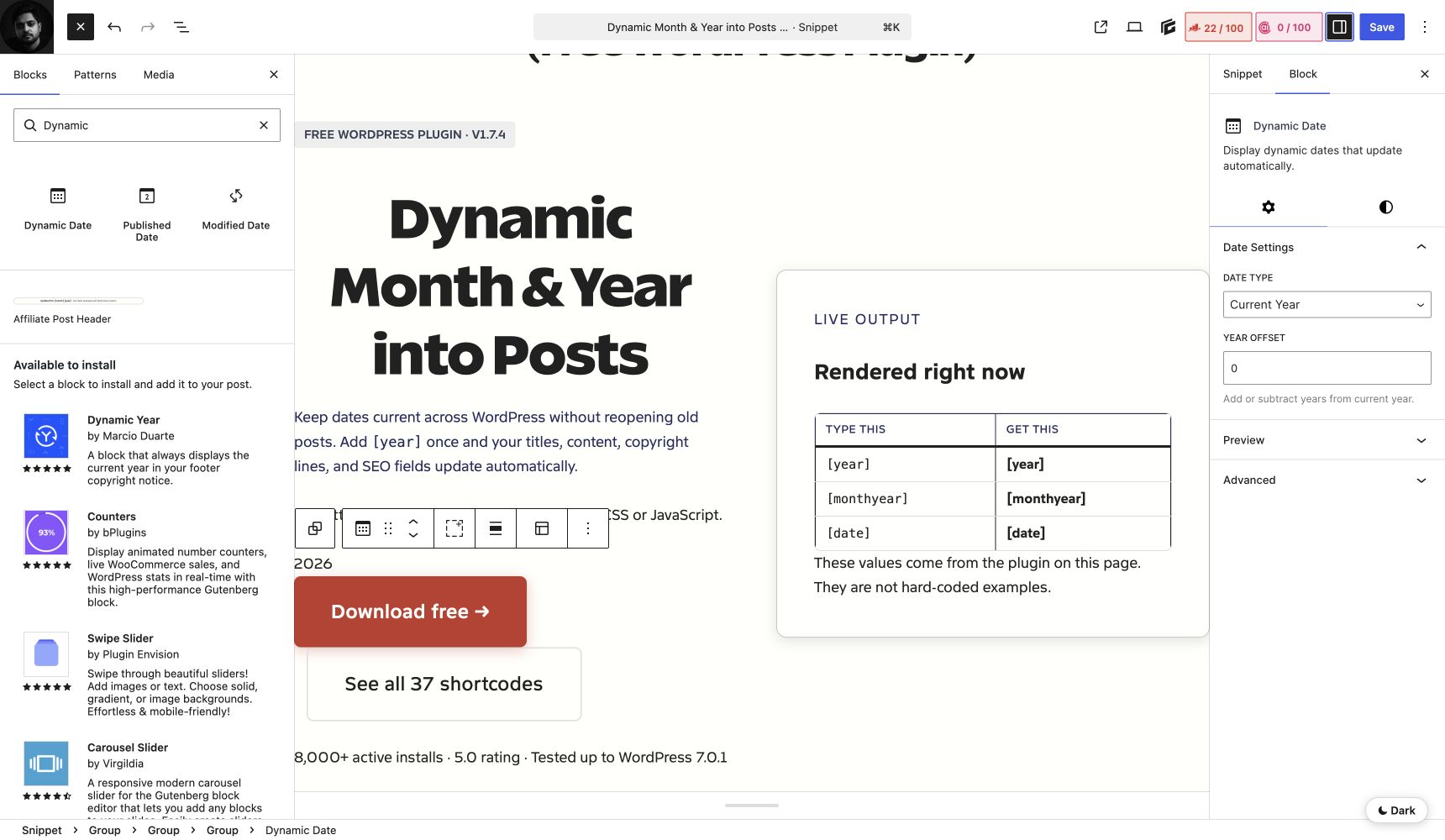Insert the Modified Date block

(236, 209)
